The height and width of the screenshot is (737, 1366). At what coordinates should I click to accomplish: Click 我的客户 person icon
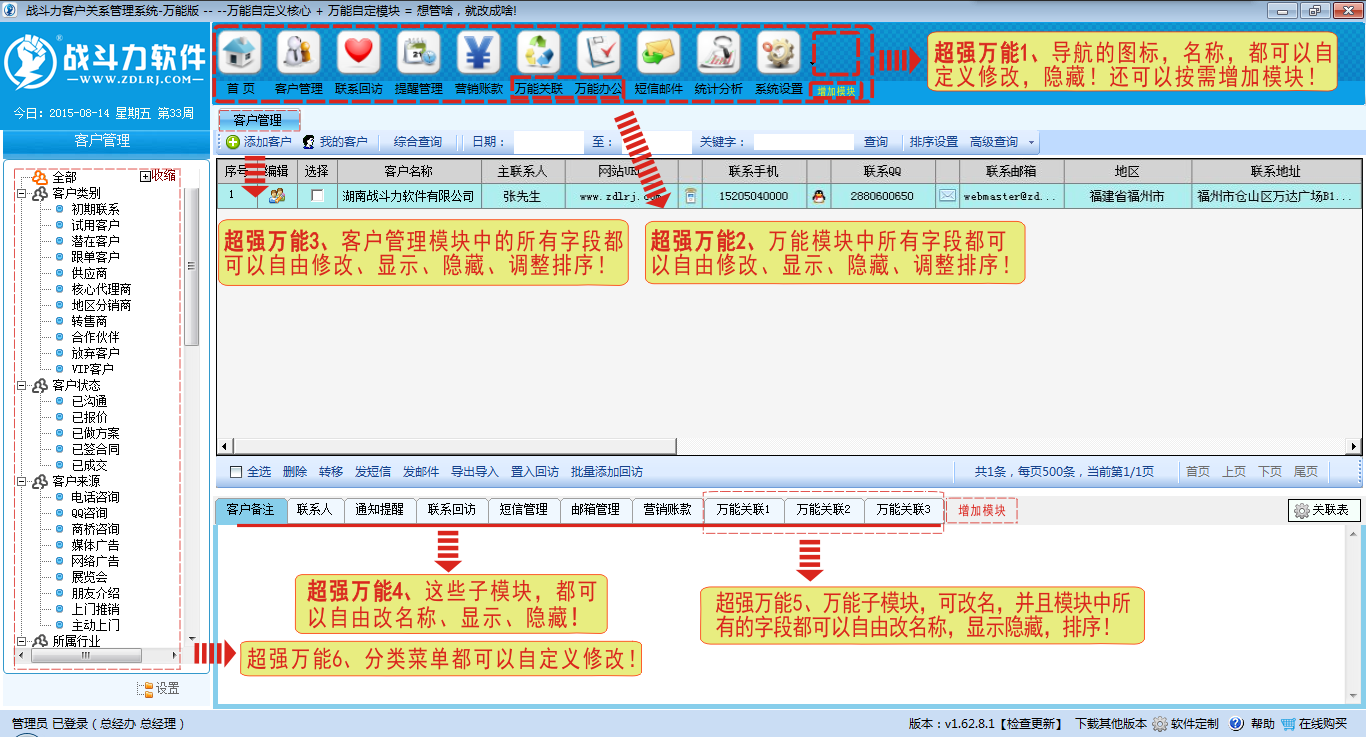click(309, 142)
